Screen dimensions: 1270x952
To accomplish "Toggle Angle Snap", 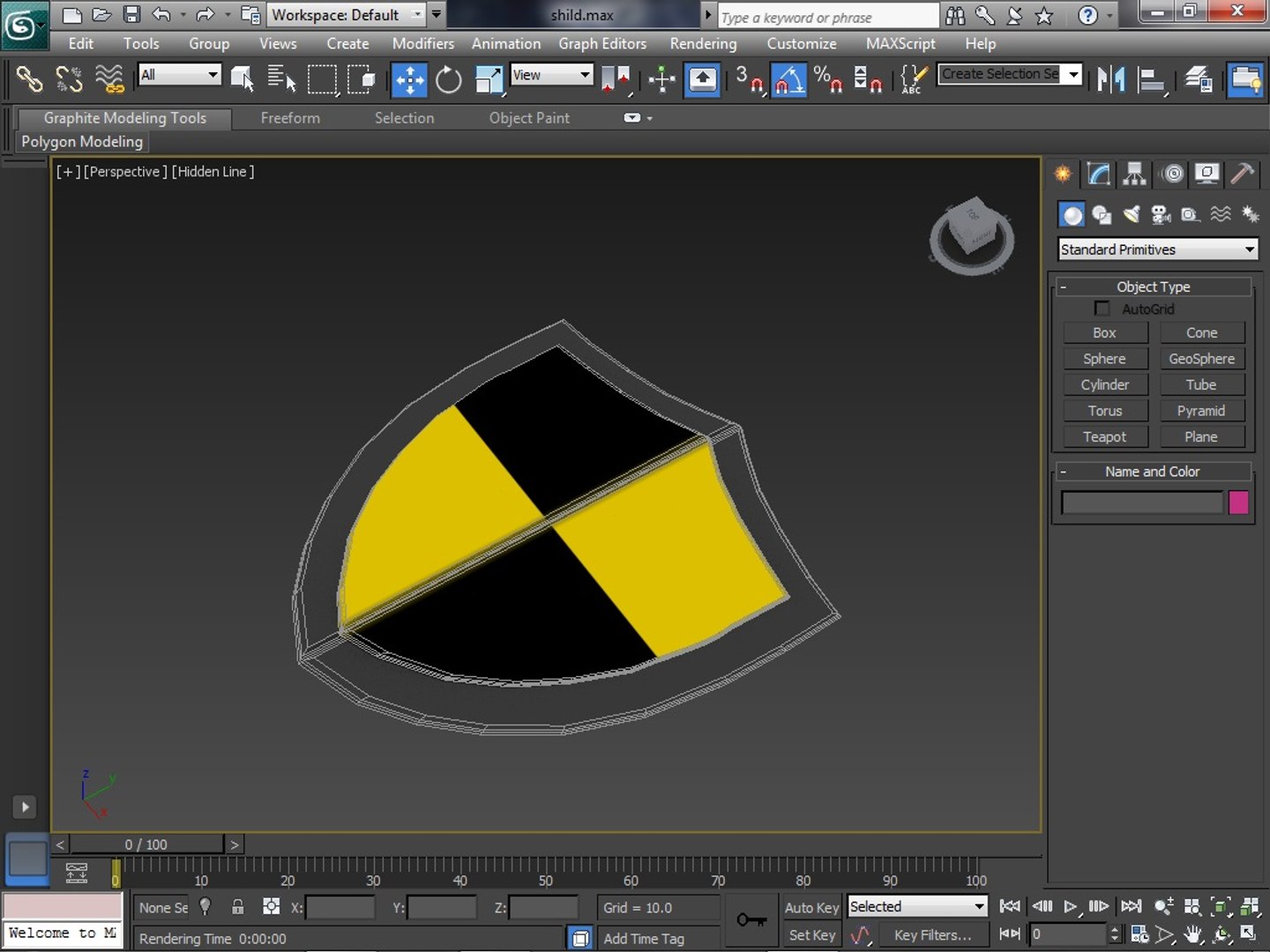I will pyautogui.click(x=789, y=79).
